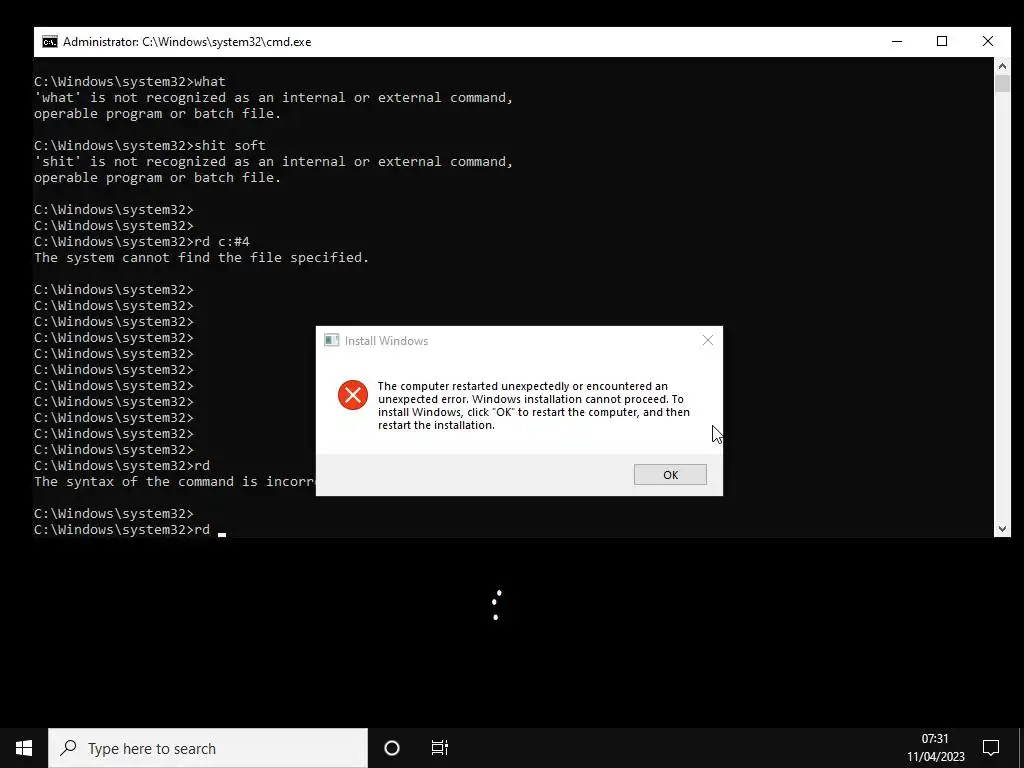
Task: Click the cmd scrollbar down arrow
Action: pos(1002,530)
